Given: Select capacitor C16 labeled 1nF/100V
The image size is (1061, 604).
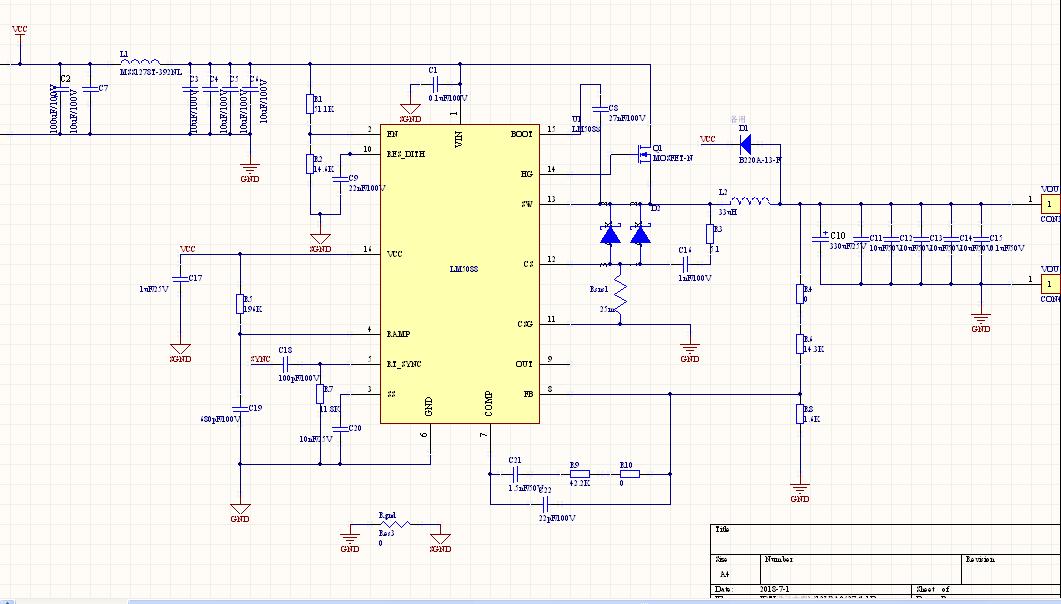Looking at the screenshot, I should coord(685,264).
